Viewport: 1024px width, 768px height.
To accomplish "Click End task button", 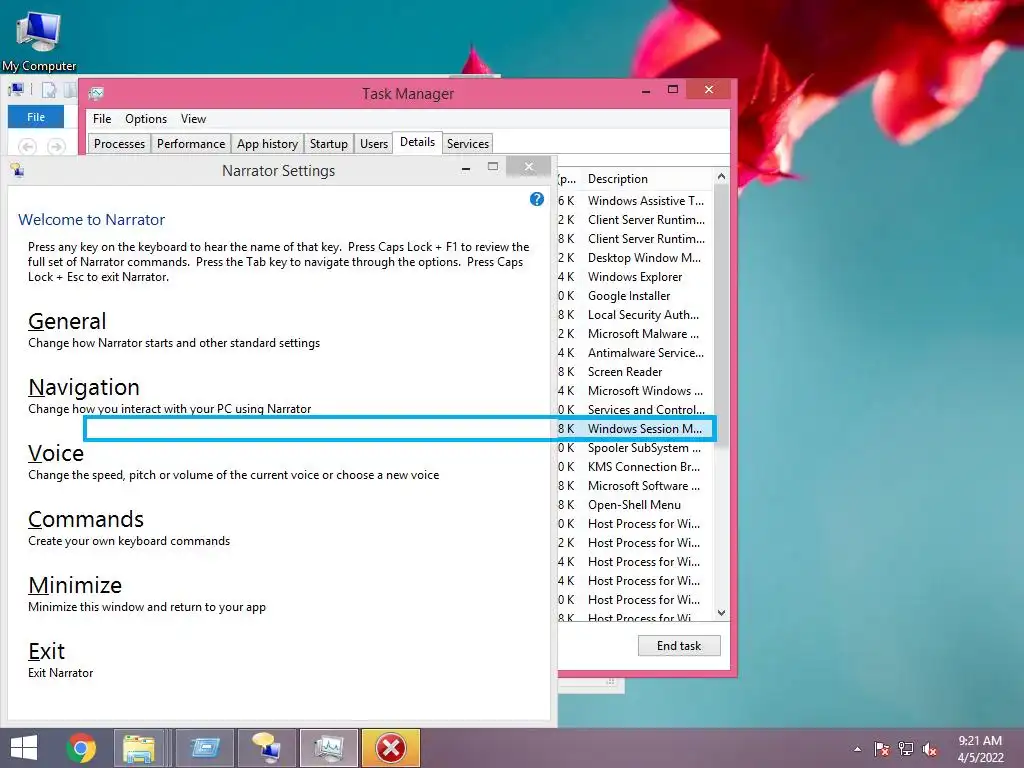I will point(679,646).
